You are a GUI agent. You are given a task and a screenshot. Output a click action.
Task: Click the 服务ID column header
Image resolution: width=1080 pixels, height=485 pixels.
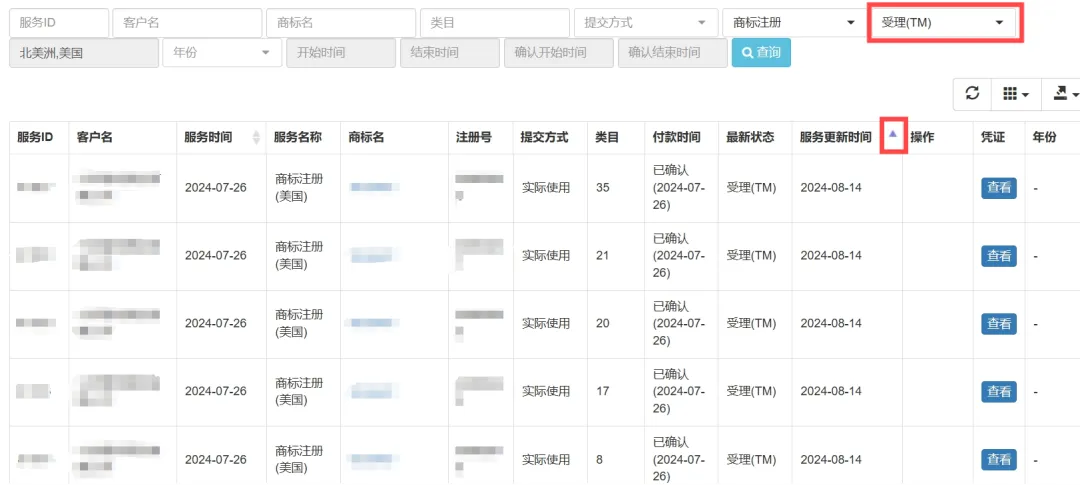pos(35,137)
